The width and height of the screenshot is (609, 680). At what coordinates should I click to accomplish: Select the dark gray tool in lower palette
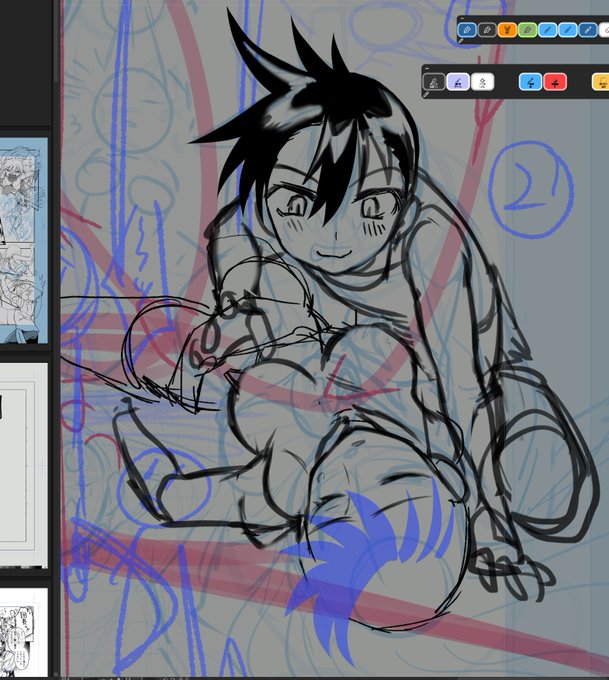(434, 82)
